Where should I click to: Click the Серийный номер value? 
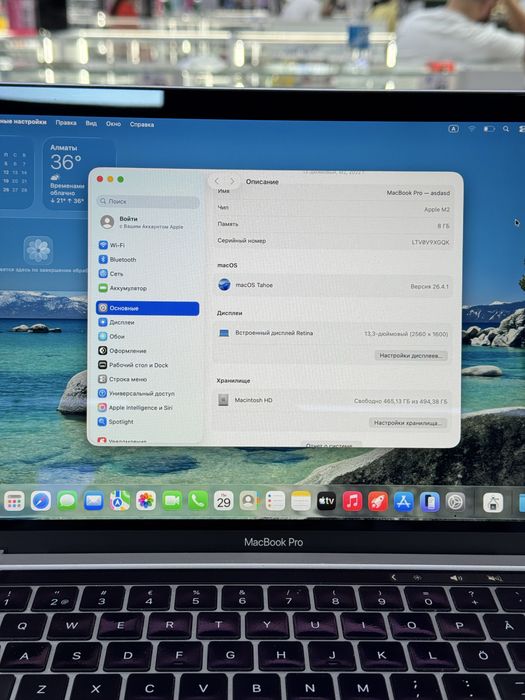tap(430, 242)
